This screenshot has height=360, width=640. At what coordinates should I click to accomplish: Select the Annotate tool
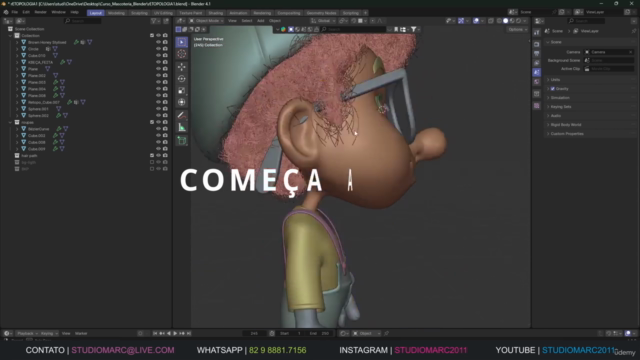pos(182,116)
